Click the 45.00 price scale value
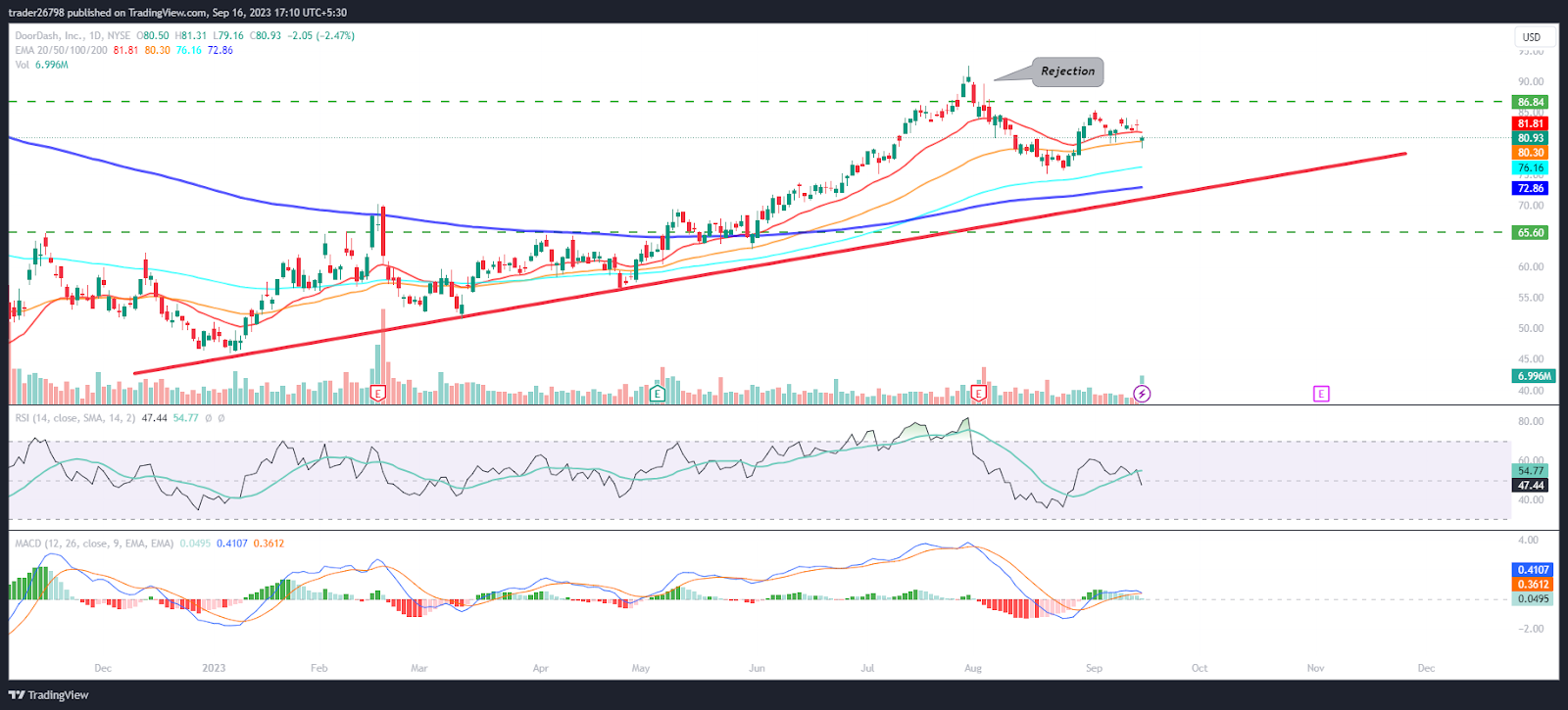The image size is (1568, 710). pos(1531,359)
